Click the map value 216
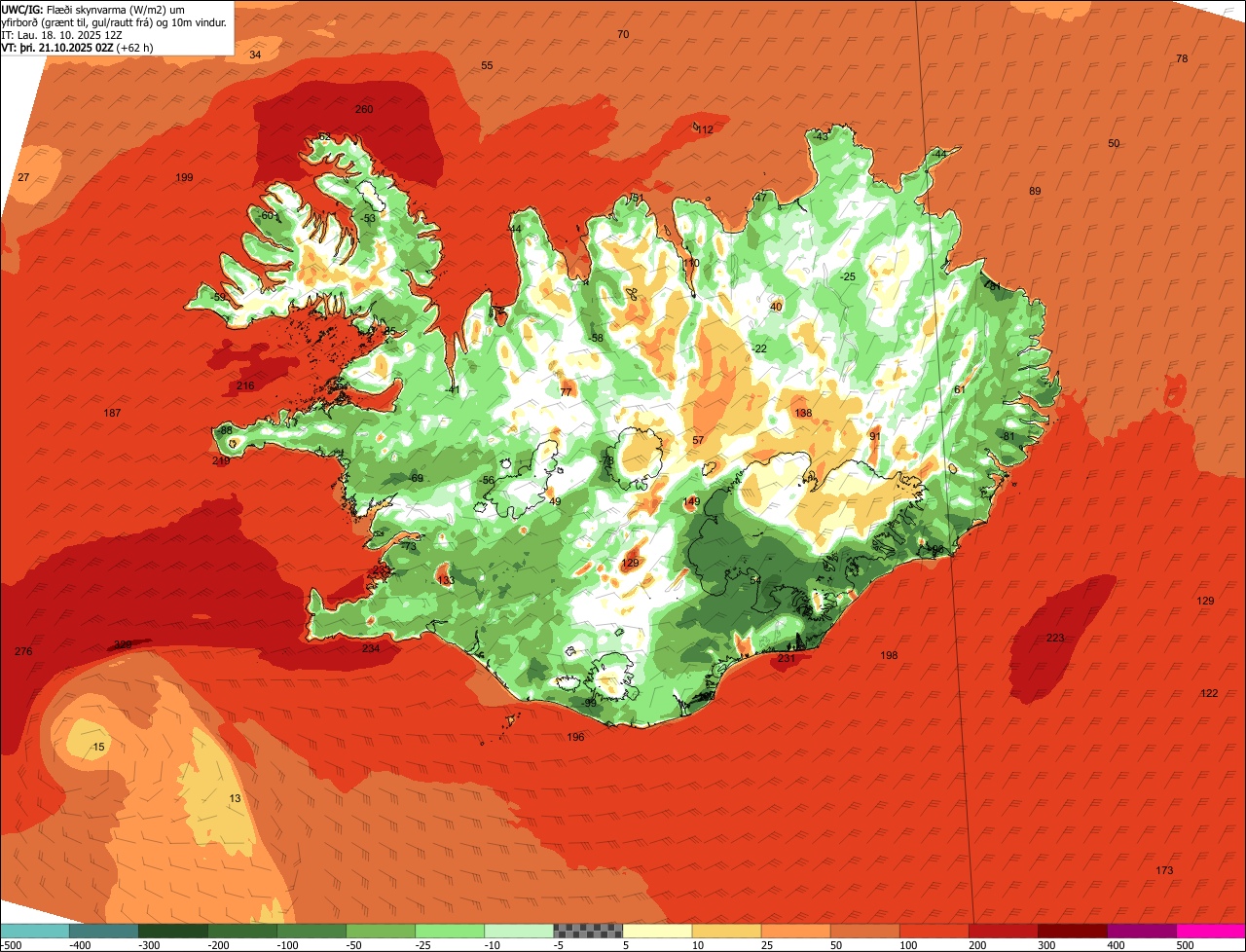Image resolution: width=1246 pixels, height=952 pixels. pyautogui.click(x=245, y=386)
